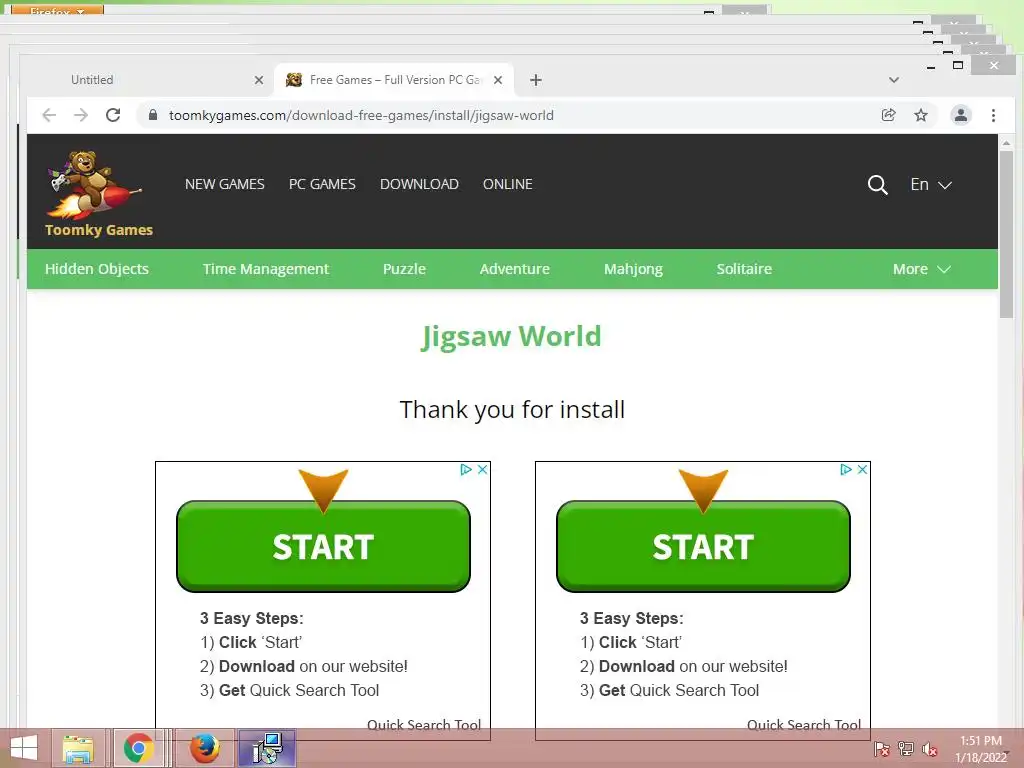Open the tab search chevron
1024x768 pixels.
(894, 80)
